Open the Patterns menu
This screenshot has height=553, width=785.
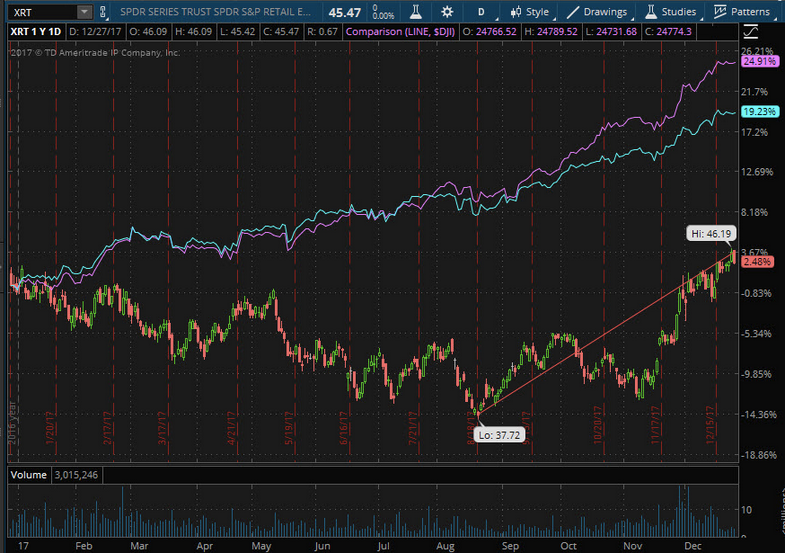click(749, 12)
